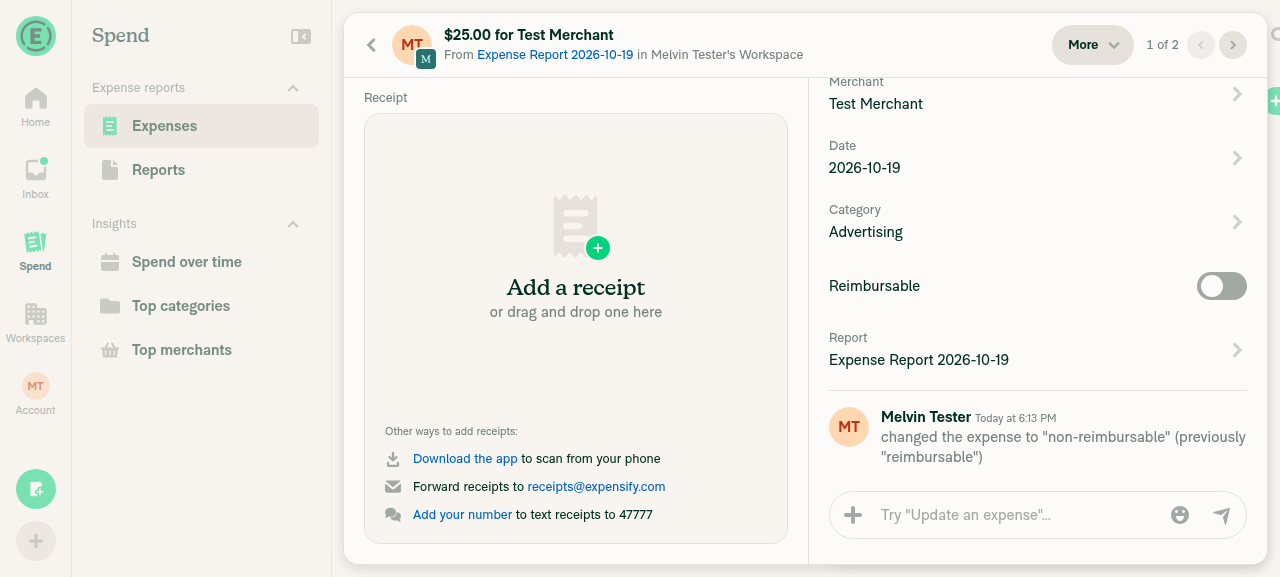This screenshot has height=577, width=1280.
Task: Click the Download the app link
Action: [x=465, y=459]
